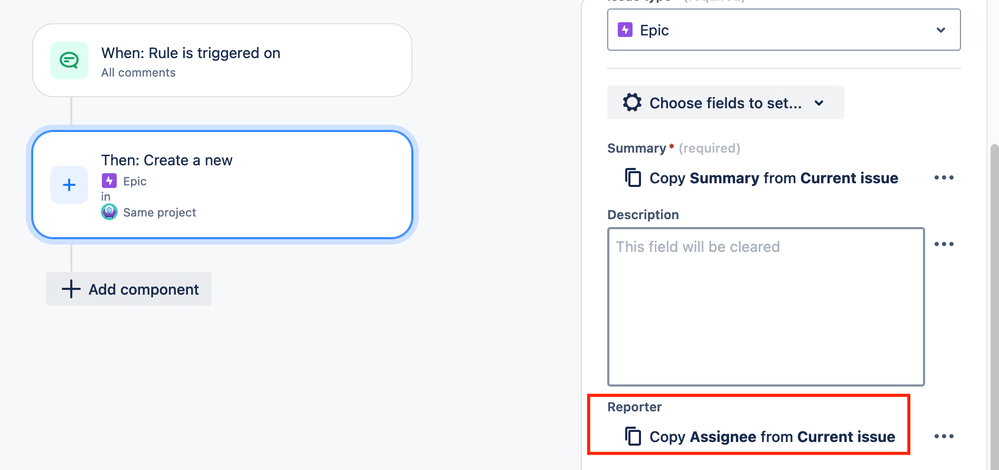This screenshot has height=470, width=999.
Task: Click the Same project avatar icon
Action: [109, 212]
